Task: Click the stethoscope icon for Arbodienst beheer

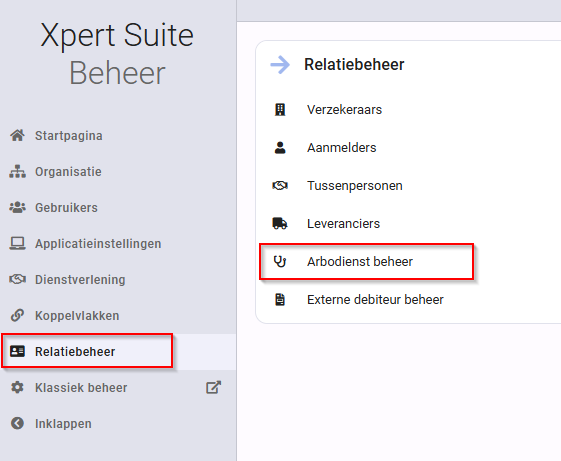Action: click(x=280, y=261)
